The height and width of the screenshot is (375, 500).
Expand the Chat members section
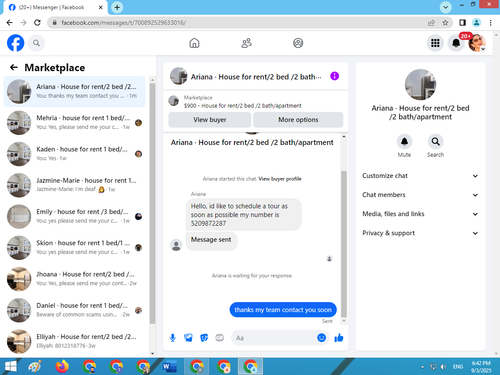420,195
